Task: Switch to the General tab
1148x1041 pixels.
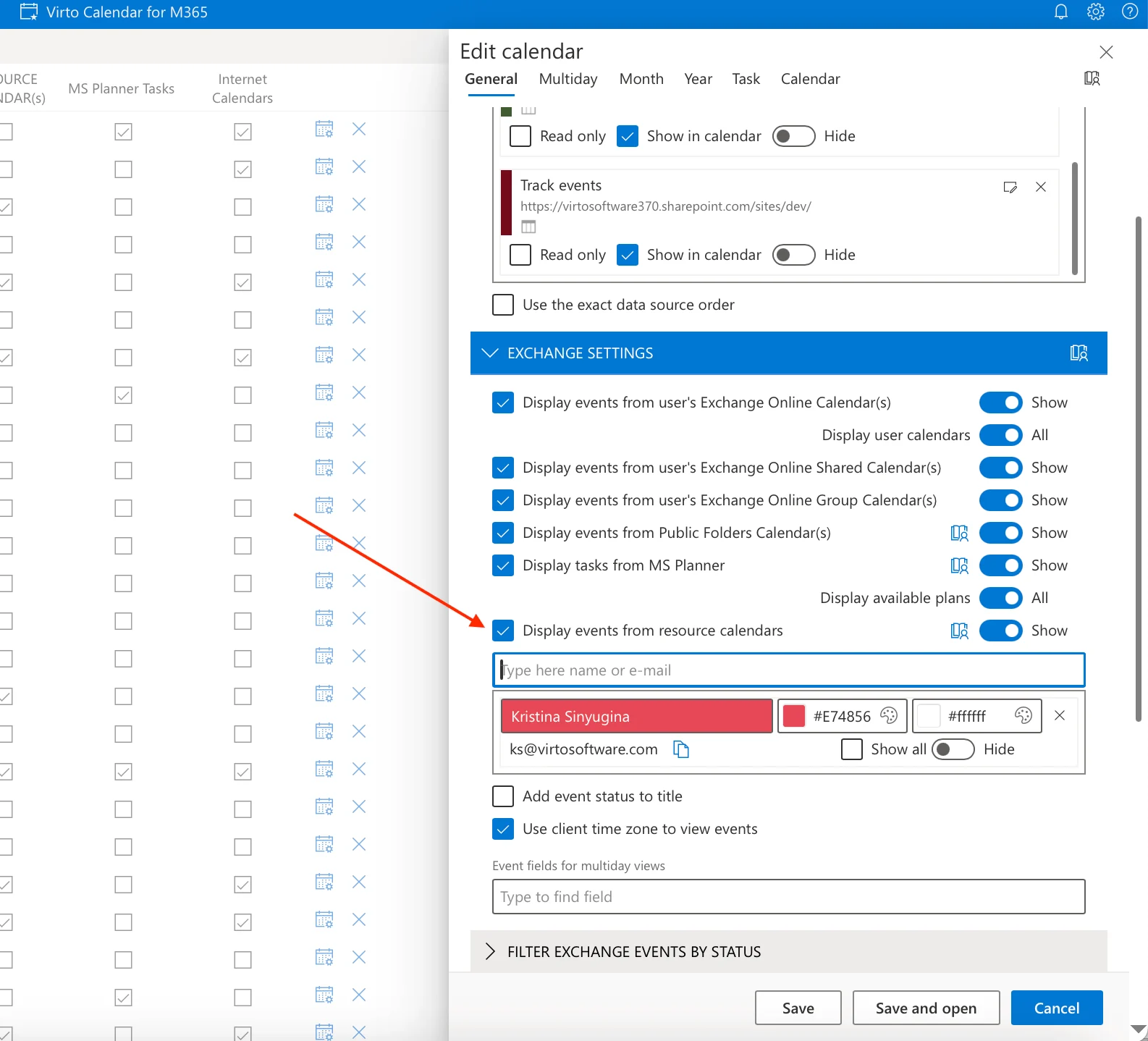Action: tap(491, 79)
